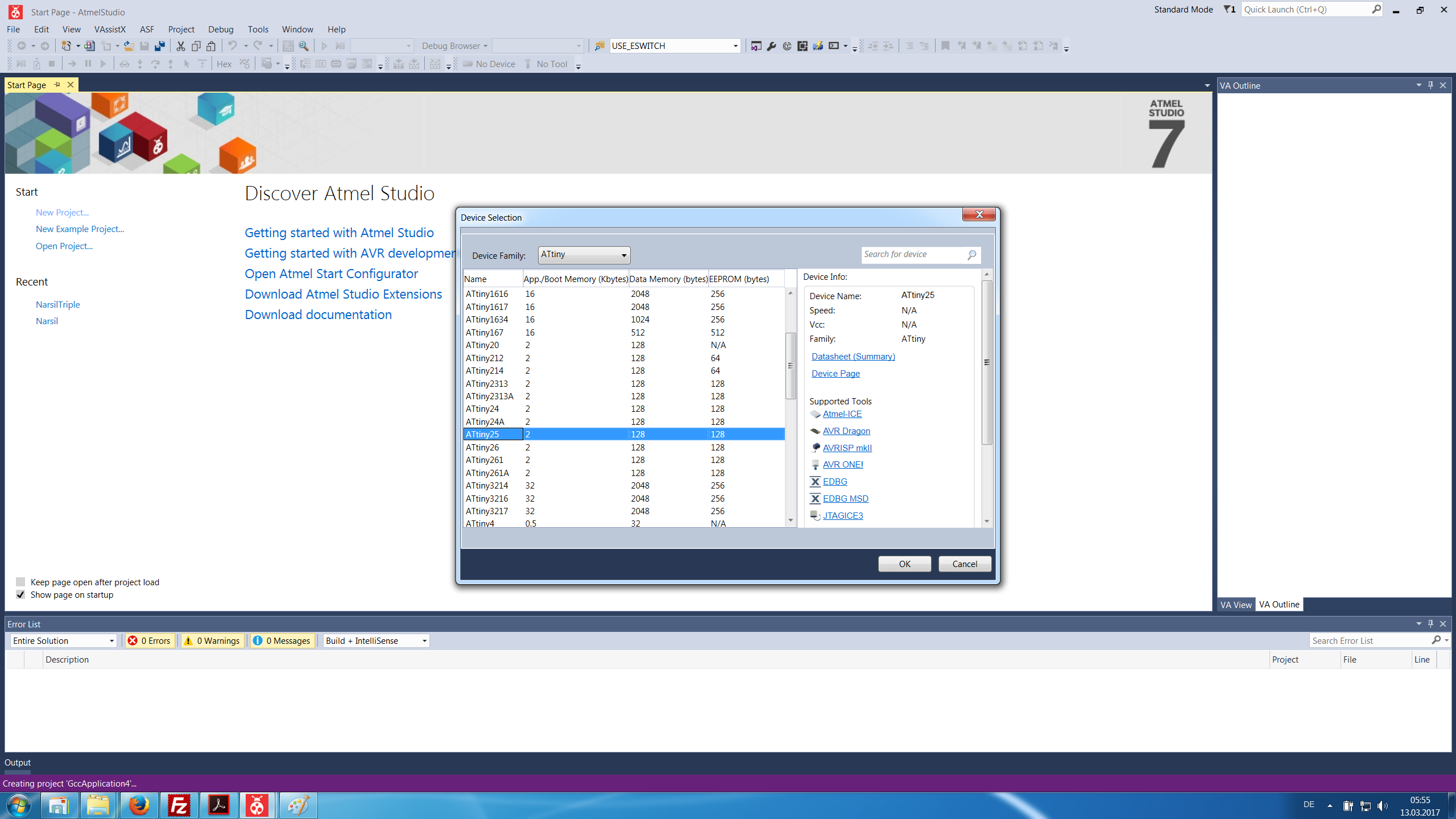Click the Solution Explorer window icon
The width and height of the screenshot is (1456, 819).
point(756,46)
